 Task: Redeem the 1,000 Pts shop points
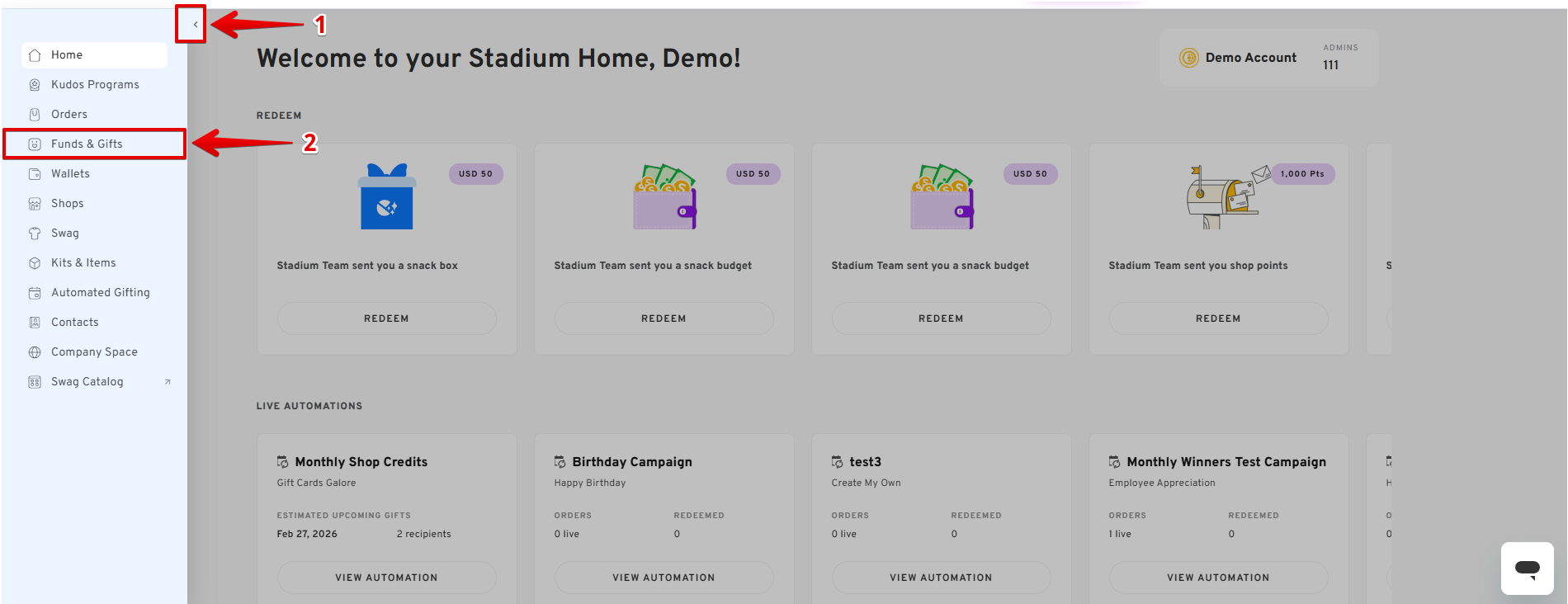pyautogui.click(x=1218, y=319)
